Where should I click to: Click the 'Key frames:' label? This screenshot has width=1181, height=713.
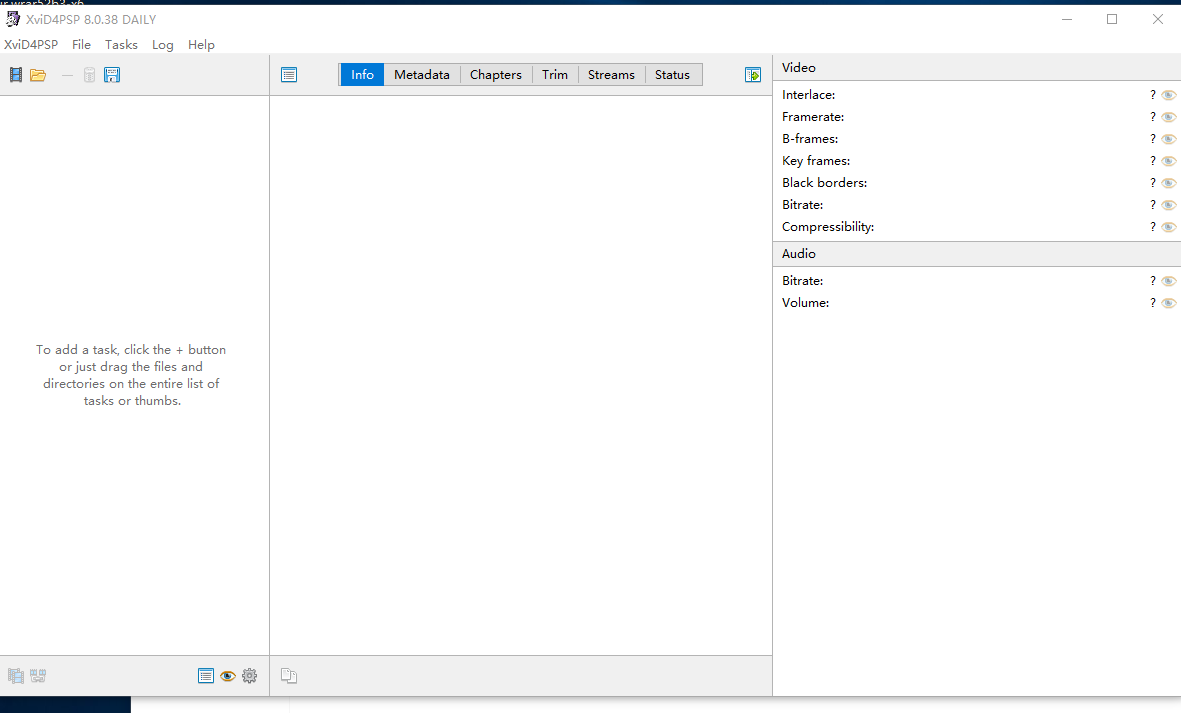click(x=816, y=160)
